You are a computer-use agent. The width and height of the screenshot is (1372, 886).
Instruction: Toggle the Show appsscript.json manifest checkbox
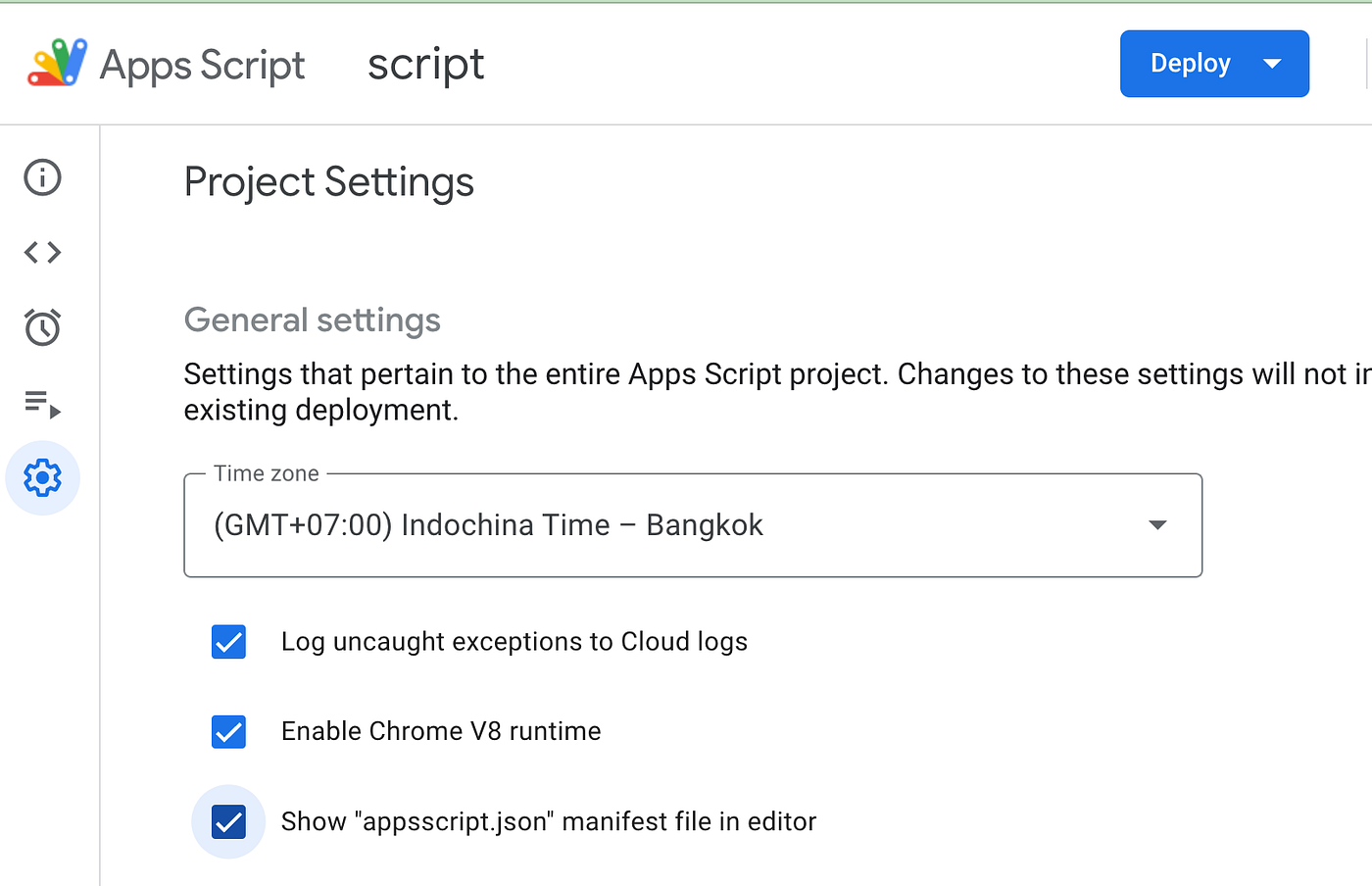pyautogui.click(x=228, y=821)
